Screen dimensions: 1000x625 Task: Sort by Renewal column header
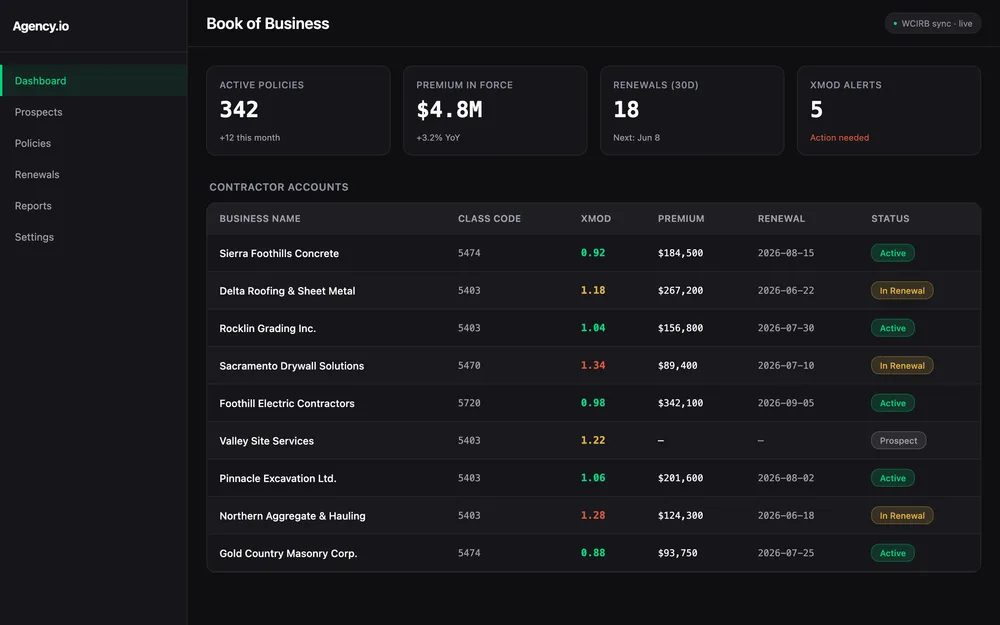pos(781,219)
